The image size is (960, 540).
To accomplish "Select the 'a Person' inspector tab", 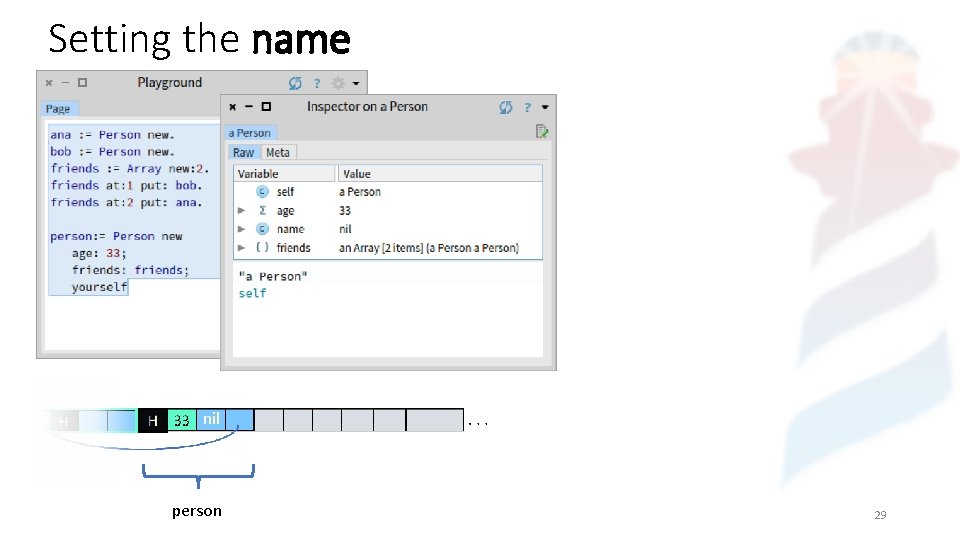I will pos(250,133).
